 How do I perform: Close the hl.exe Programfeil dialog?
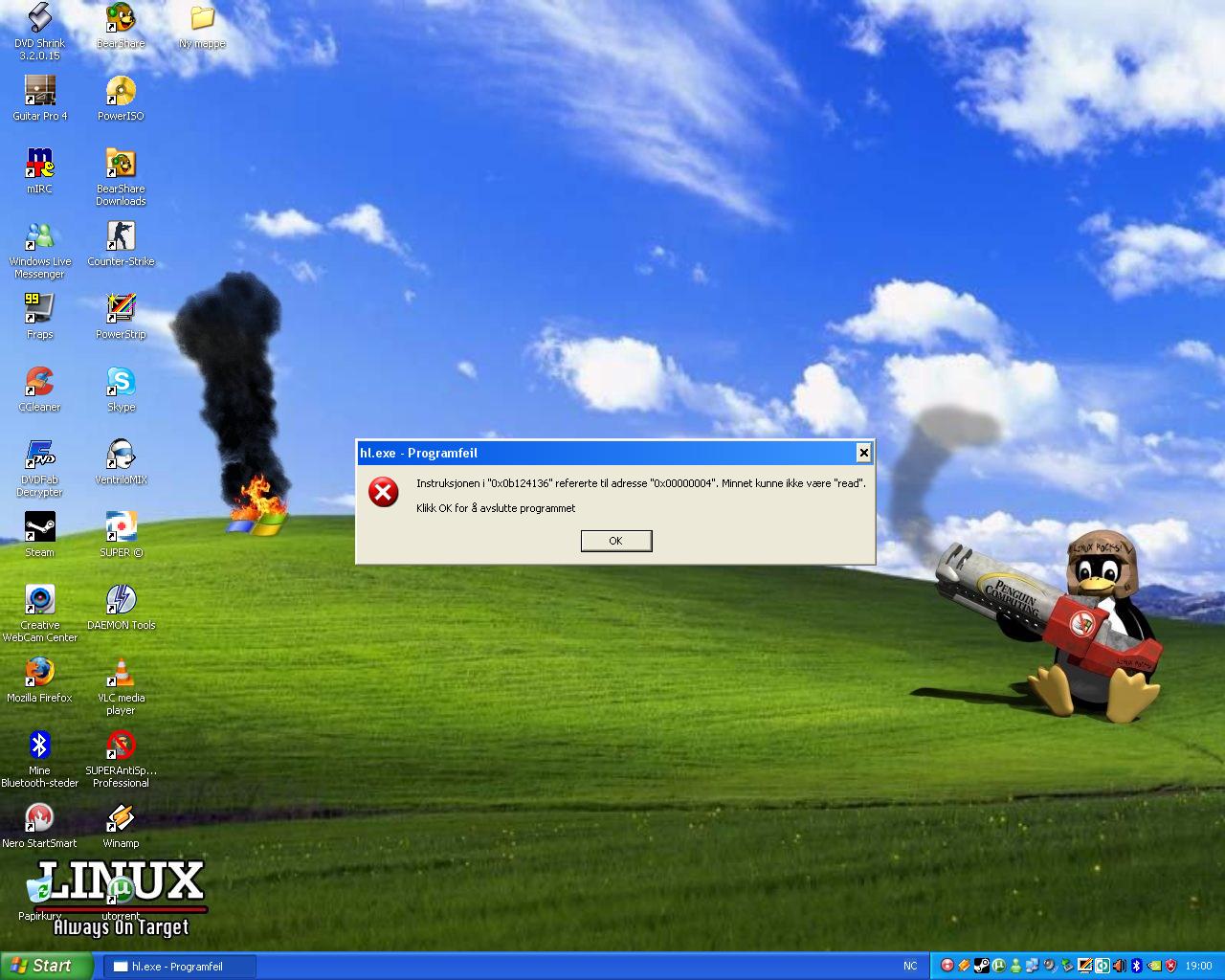[x=863, y=453]
